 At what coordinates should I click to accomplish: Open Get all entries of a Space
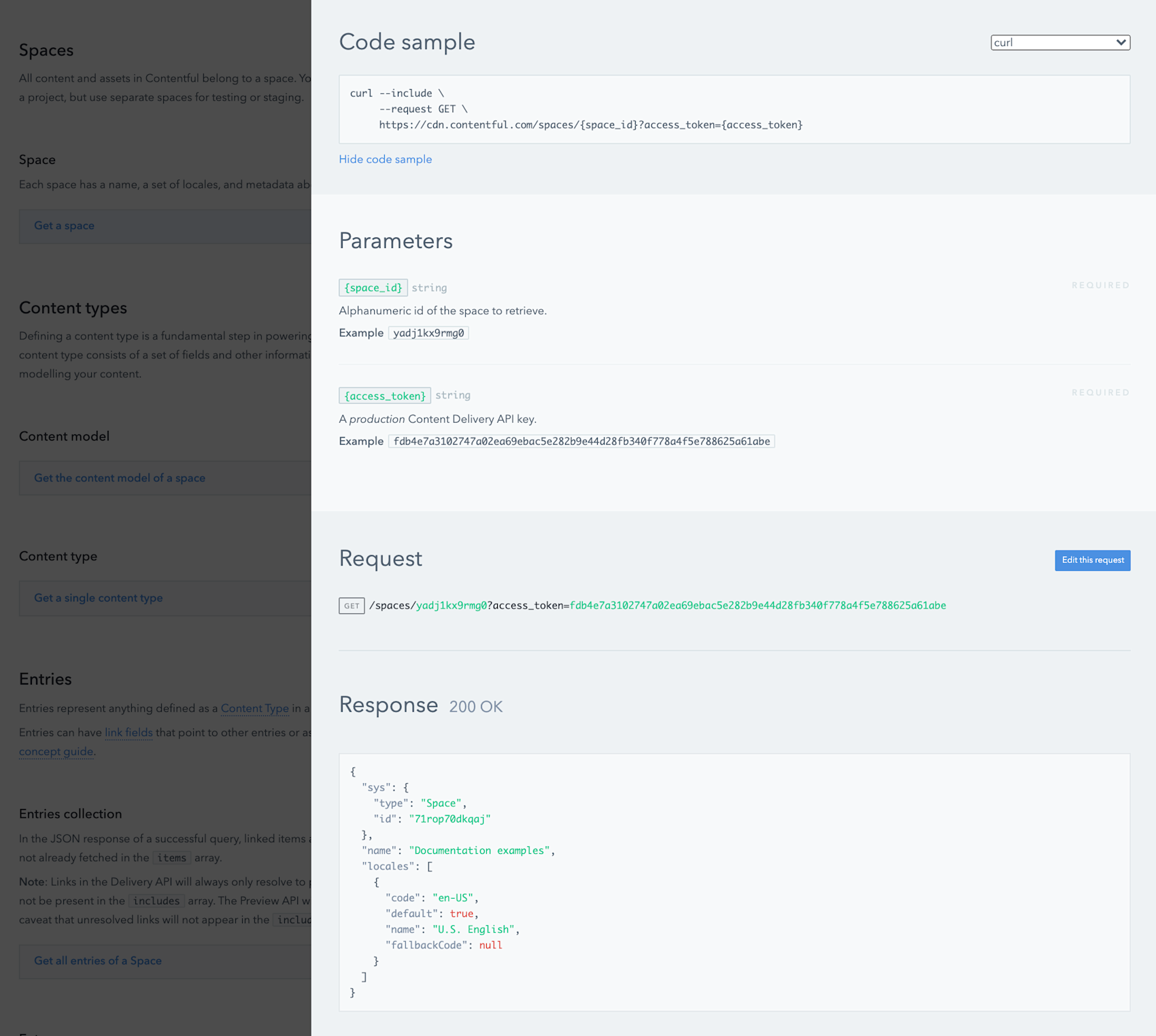pyautogui.click(x=97, y=961)
